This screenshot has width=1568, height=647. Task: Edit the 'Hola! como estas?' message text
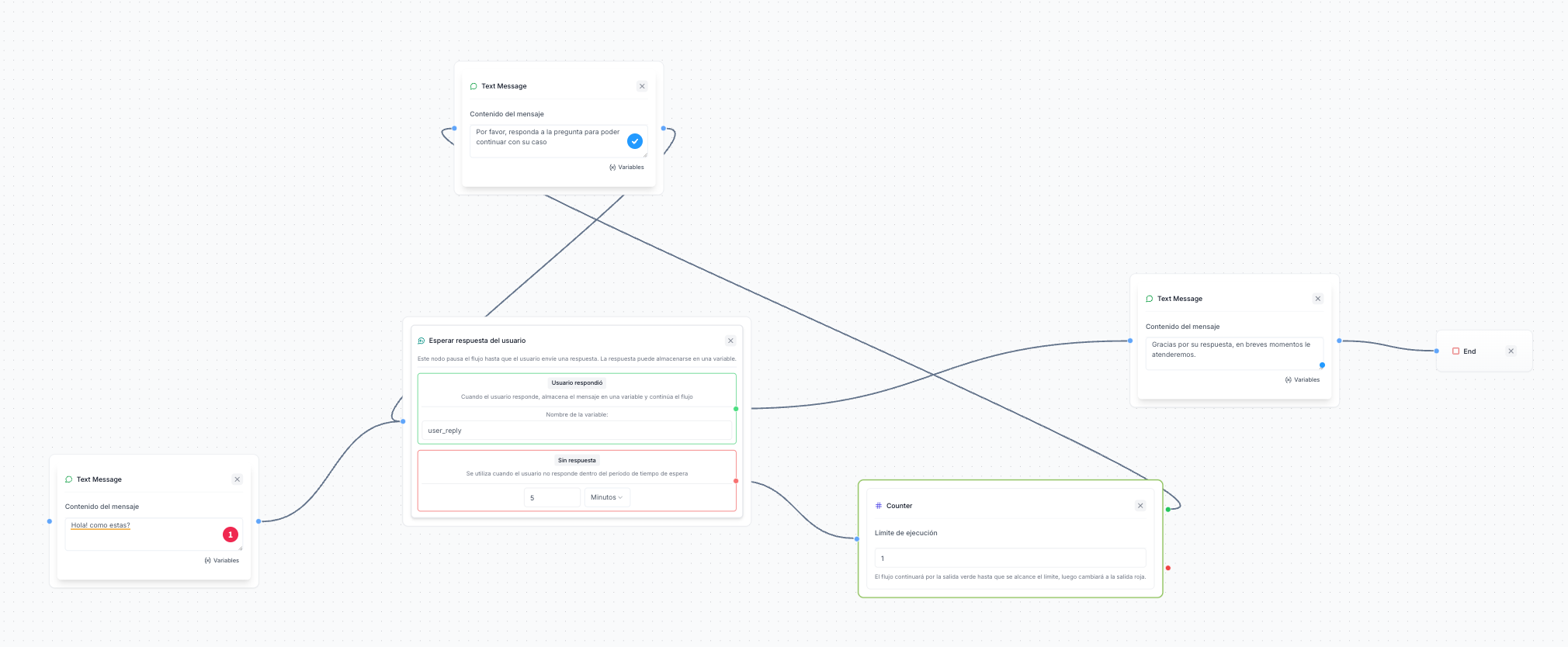(x=154, y=535)
